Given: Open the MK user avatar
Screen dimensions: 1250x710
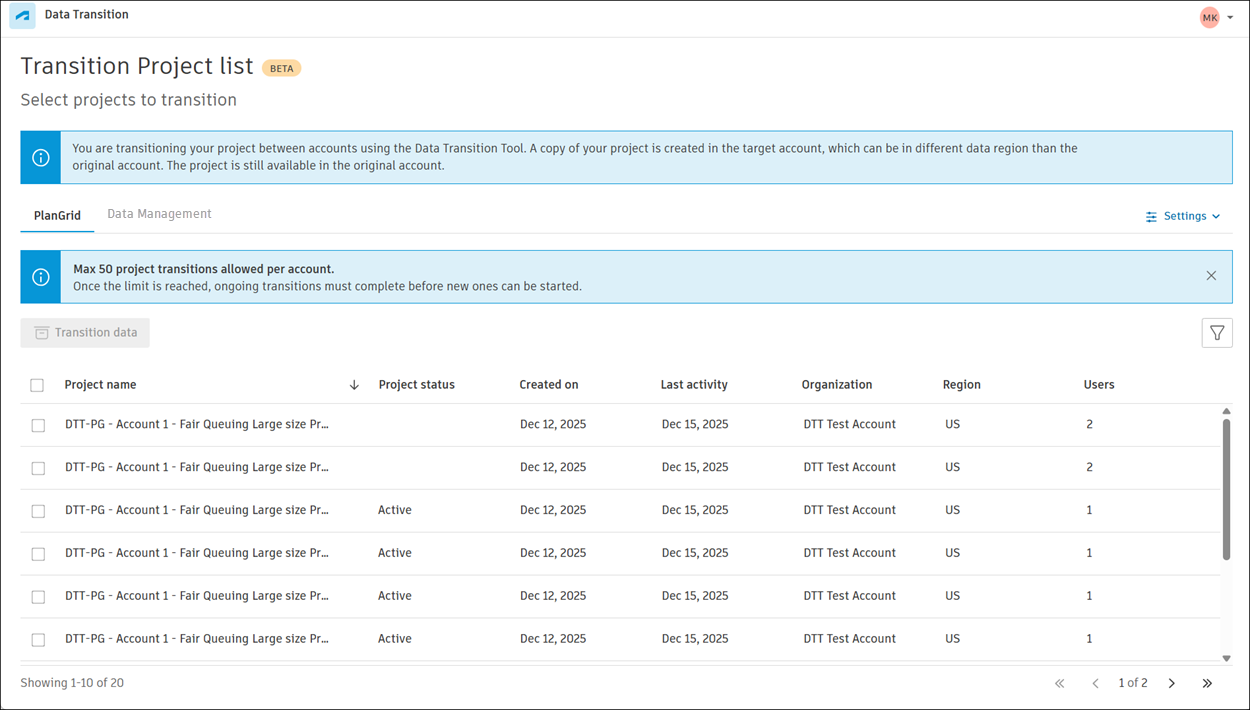Looking at the screenshot, I should pyautogui.click(x=1210, y=17).
